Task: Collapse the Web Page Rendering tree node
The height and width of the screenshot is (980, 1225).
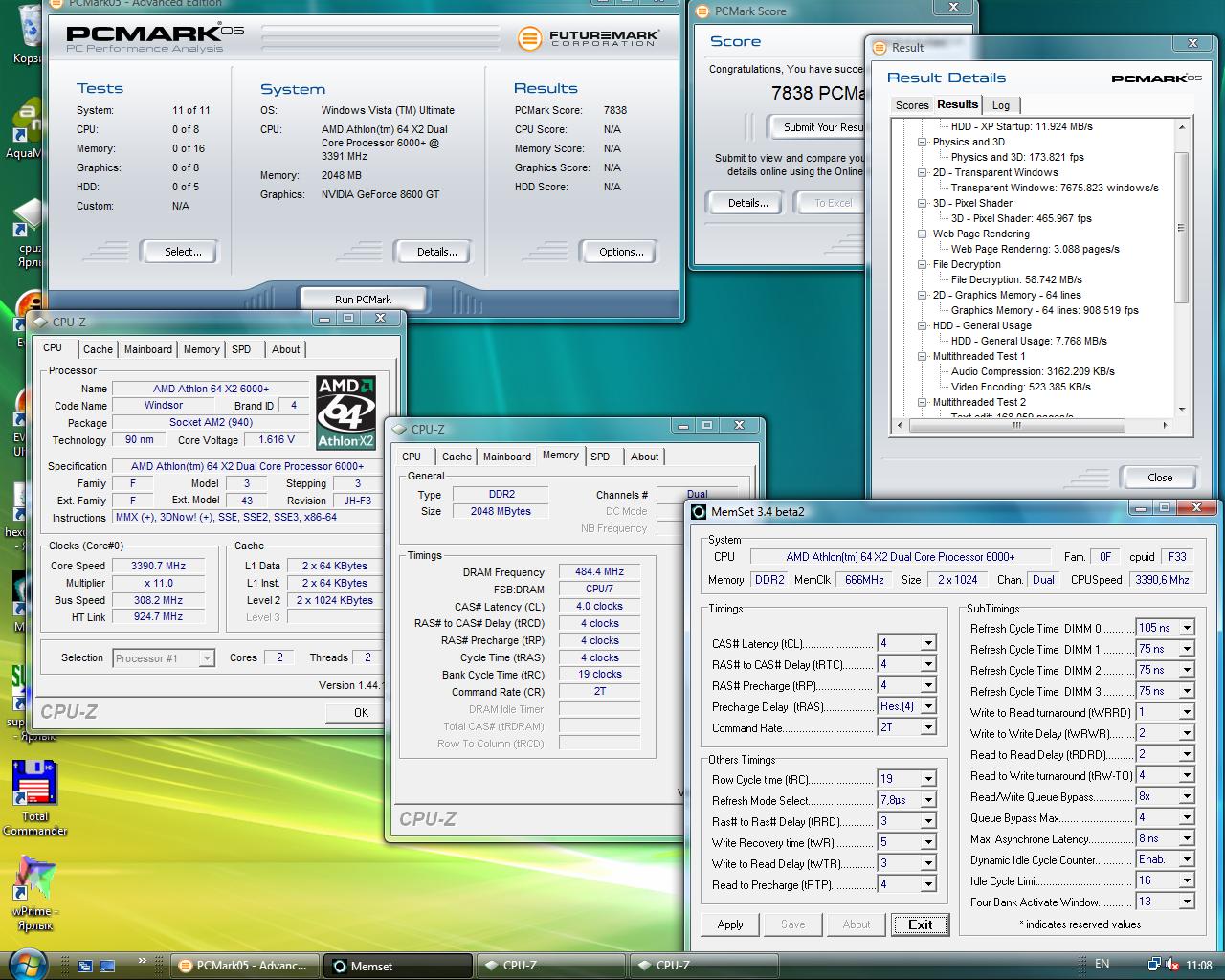Action: [x=923, y=234]
